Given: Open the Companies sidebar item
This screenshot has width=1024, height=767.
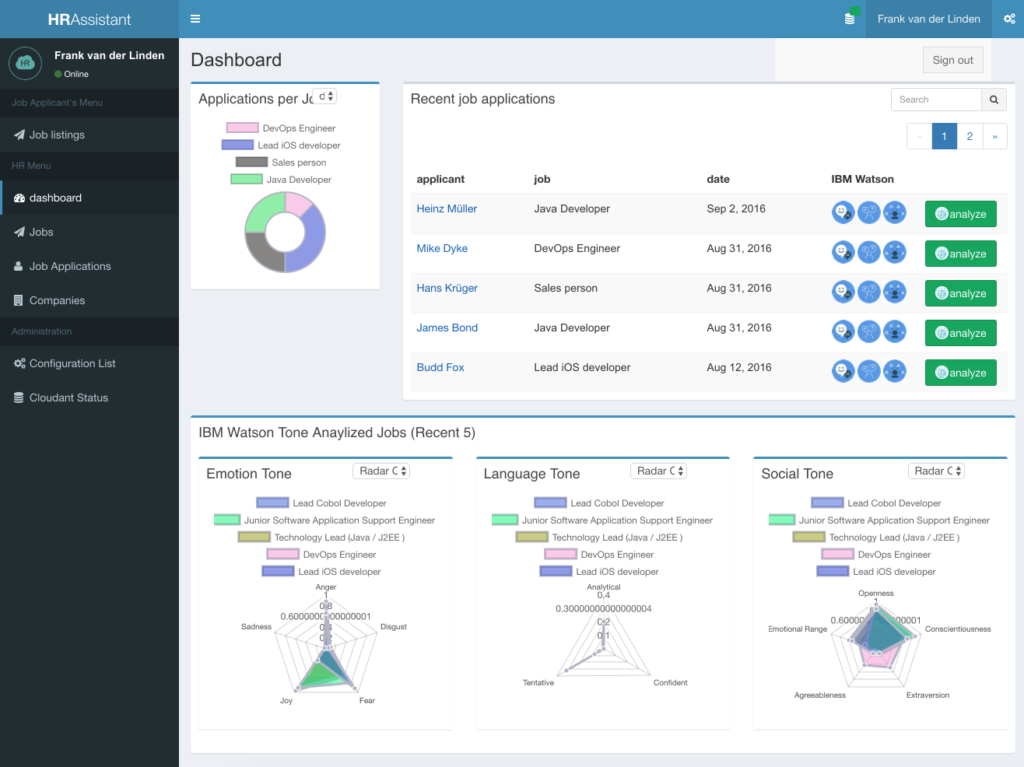Looking at the screenshot, I should [x=89, y=301].
